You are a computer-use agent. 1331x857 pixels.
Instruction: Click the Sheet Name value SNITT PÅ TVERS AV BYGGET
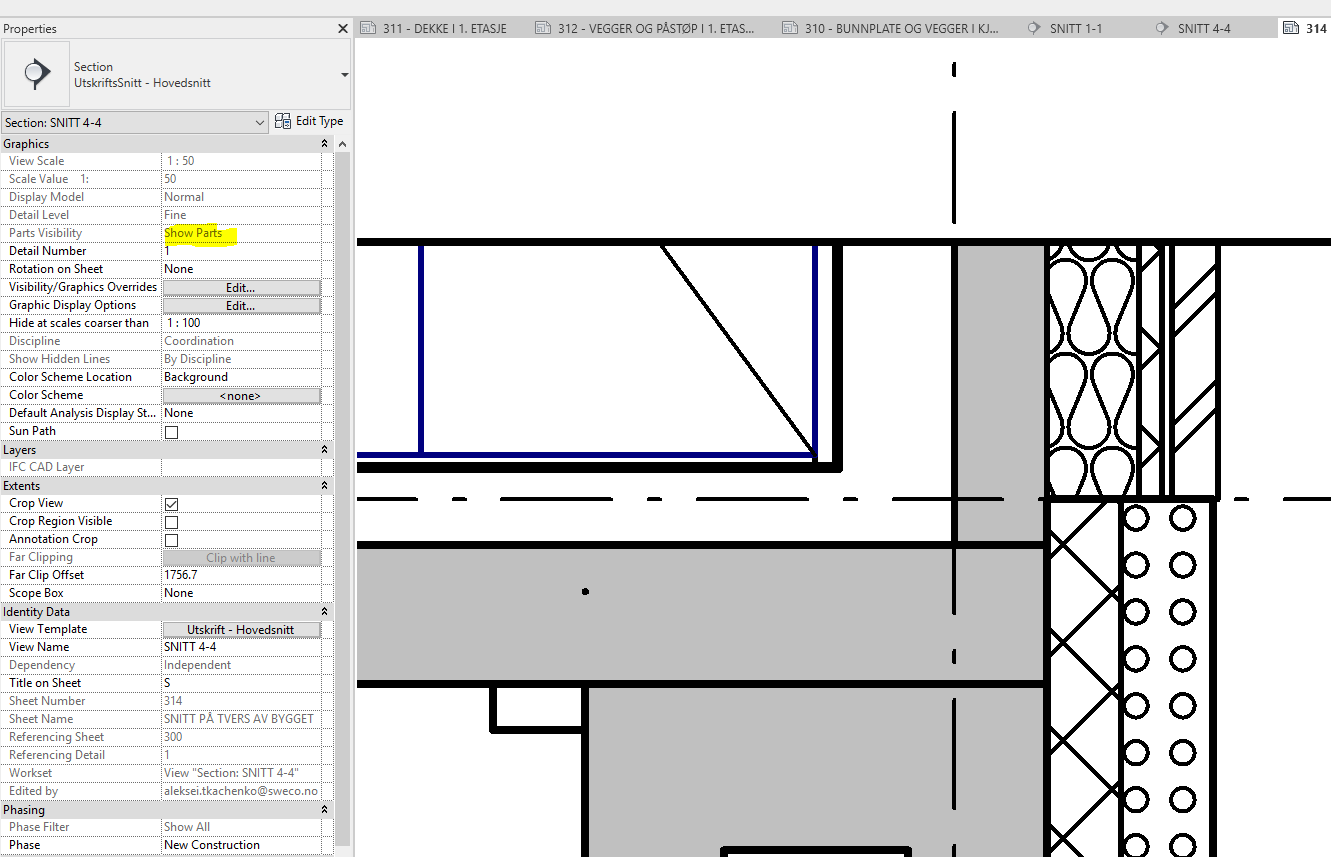241,719
